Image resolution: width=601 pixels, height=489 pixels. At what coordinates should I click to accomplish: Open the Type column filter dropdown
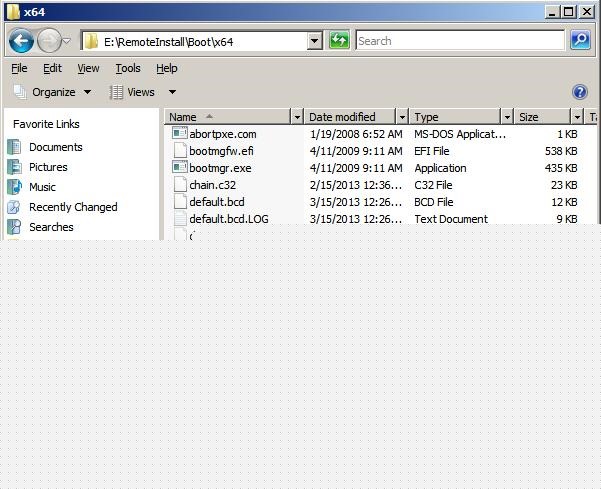507,117
